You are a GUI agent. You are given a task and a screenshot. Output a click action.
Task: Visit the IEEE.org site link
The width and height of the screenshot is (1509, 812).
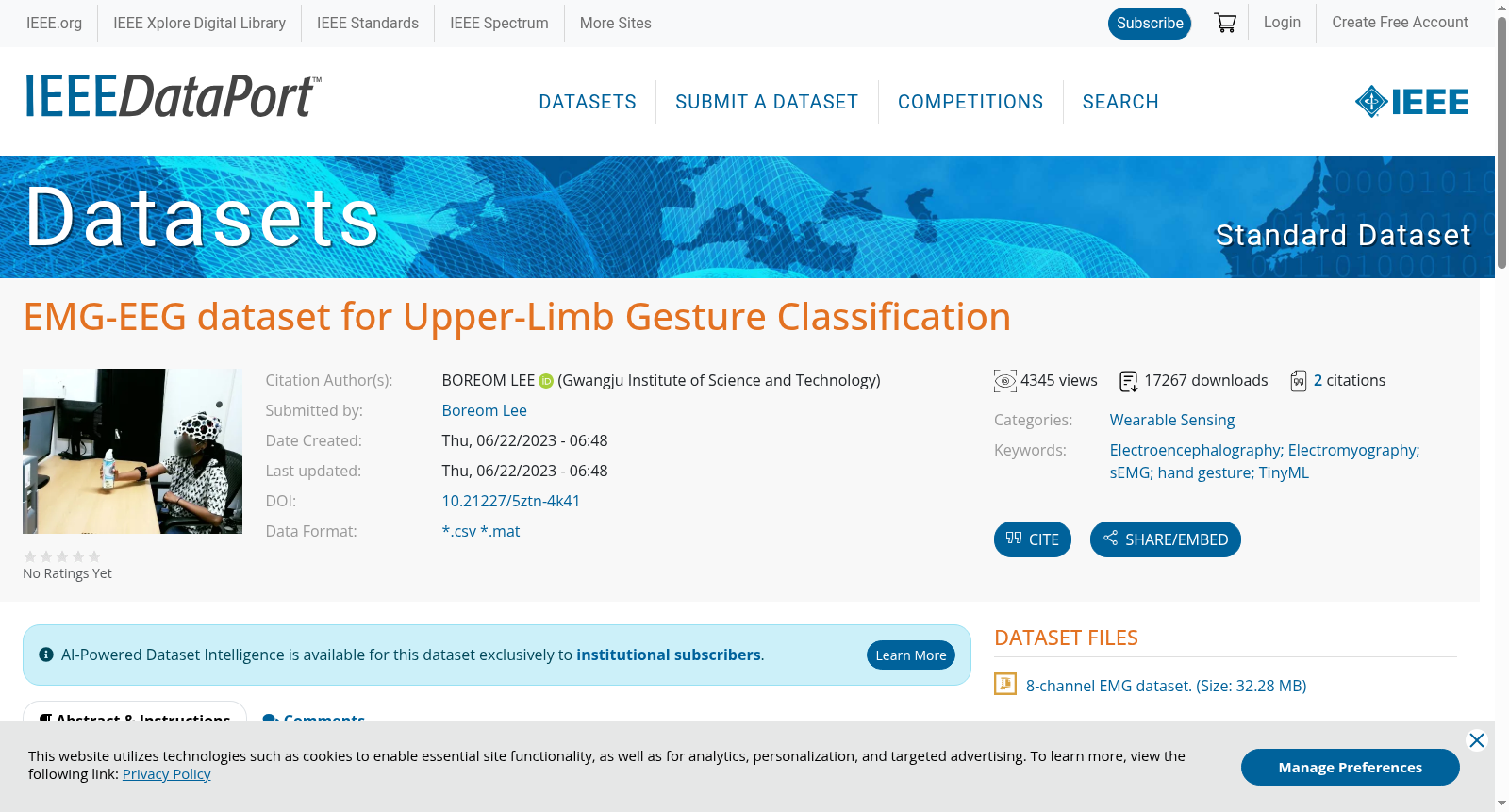(x=54, y=23)
